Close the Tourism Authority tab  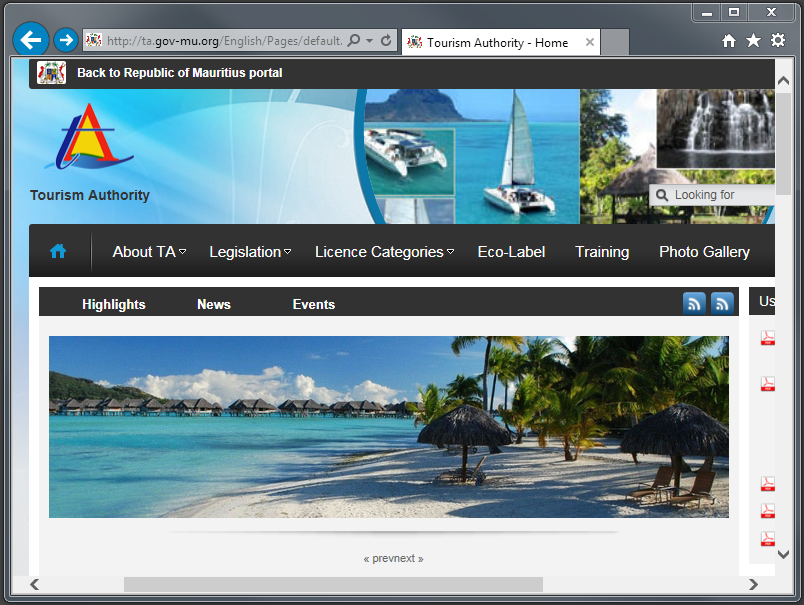pyautogui.click(x=590, y=42)
